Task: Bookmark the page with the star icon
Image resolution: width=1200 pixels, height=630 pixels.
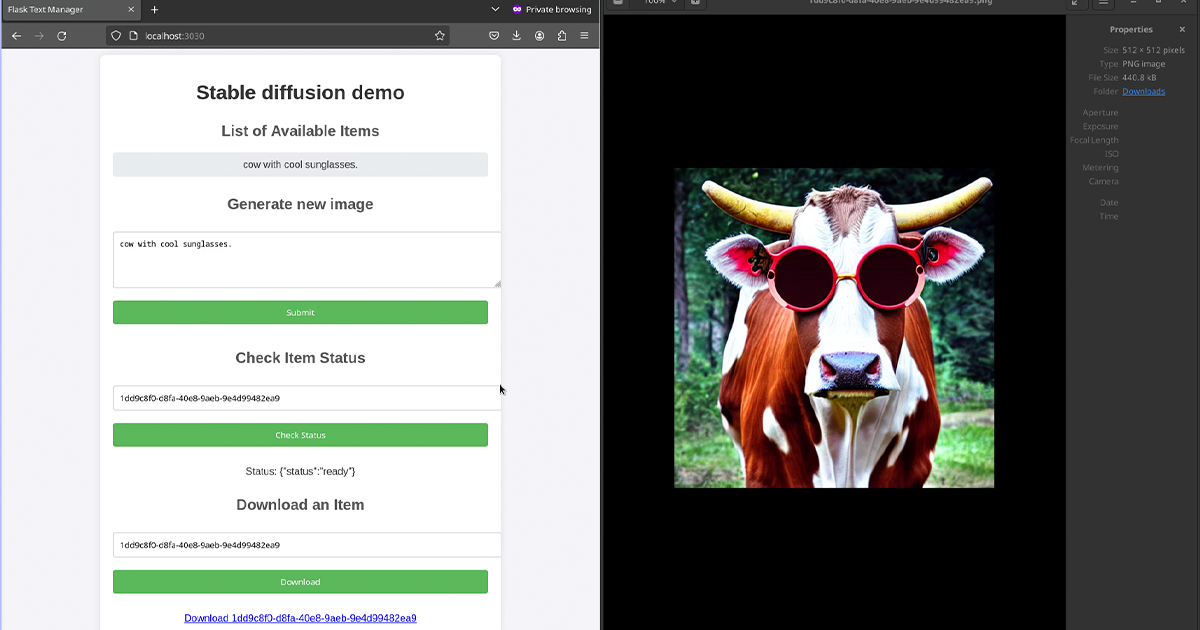Action: coord(440,35)
